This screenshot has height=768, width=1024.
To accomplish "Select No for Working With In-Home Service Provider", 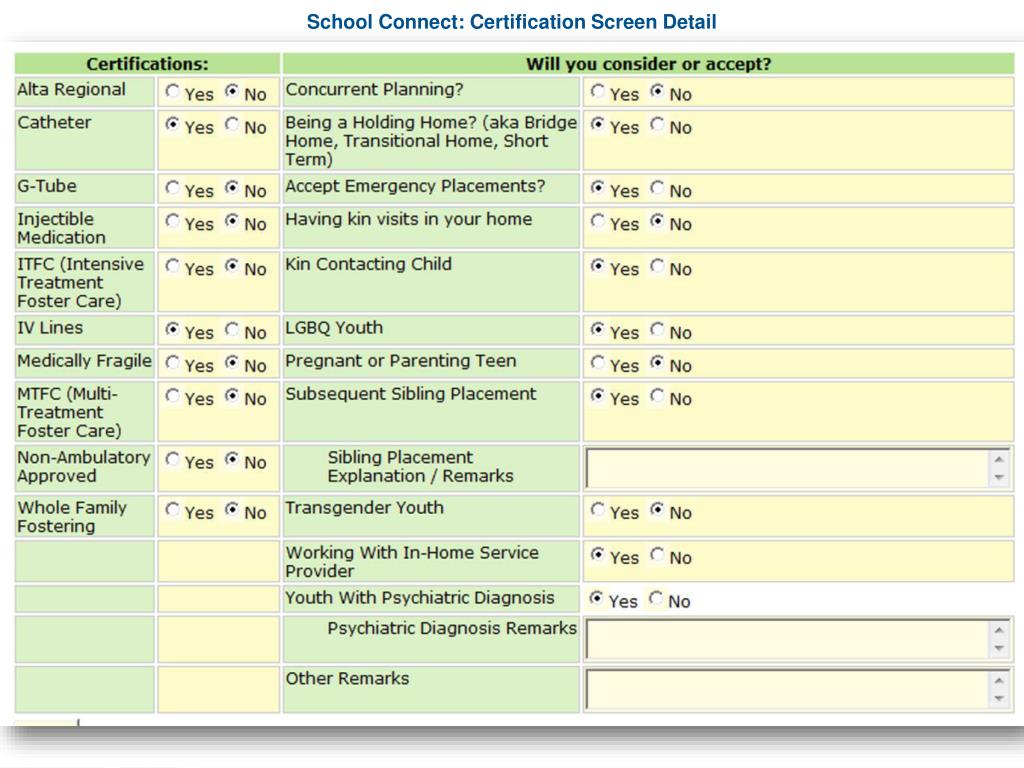I will [657, 554].
